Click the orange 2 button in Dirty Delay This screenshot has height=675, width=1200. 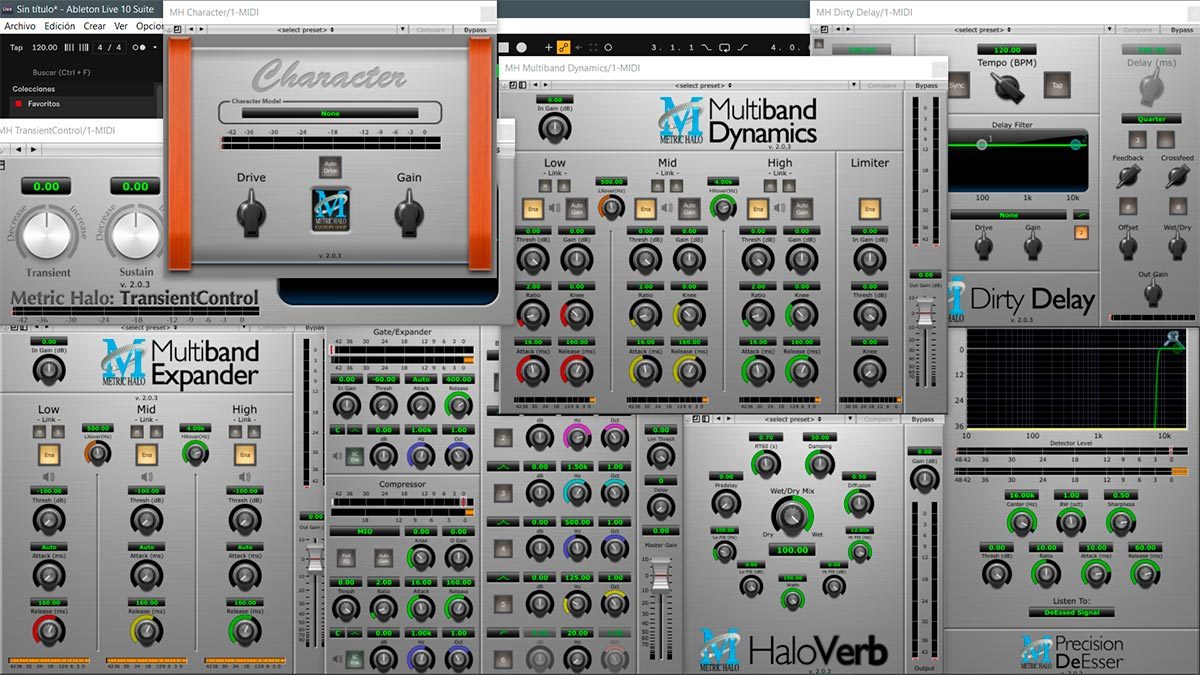pyautogui.click(x=1081, y=233)
